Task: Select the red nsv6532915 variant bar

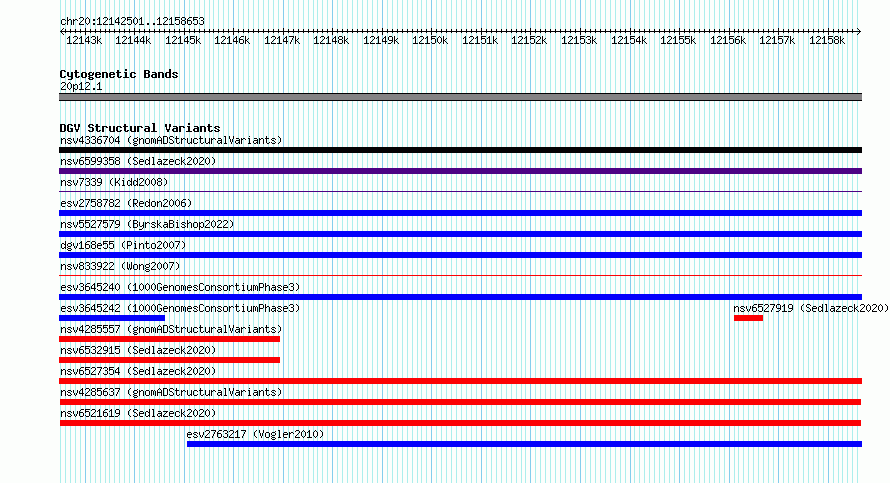Action: [170, 360]
